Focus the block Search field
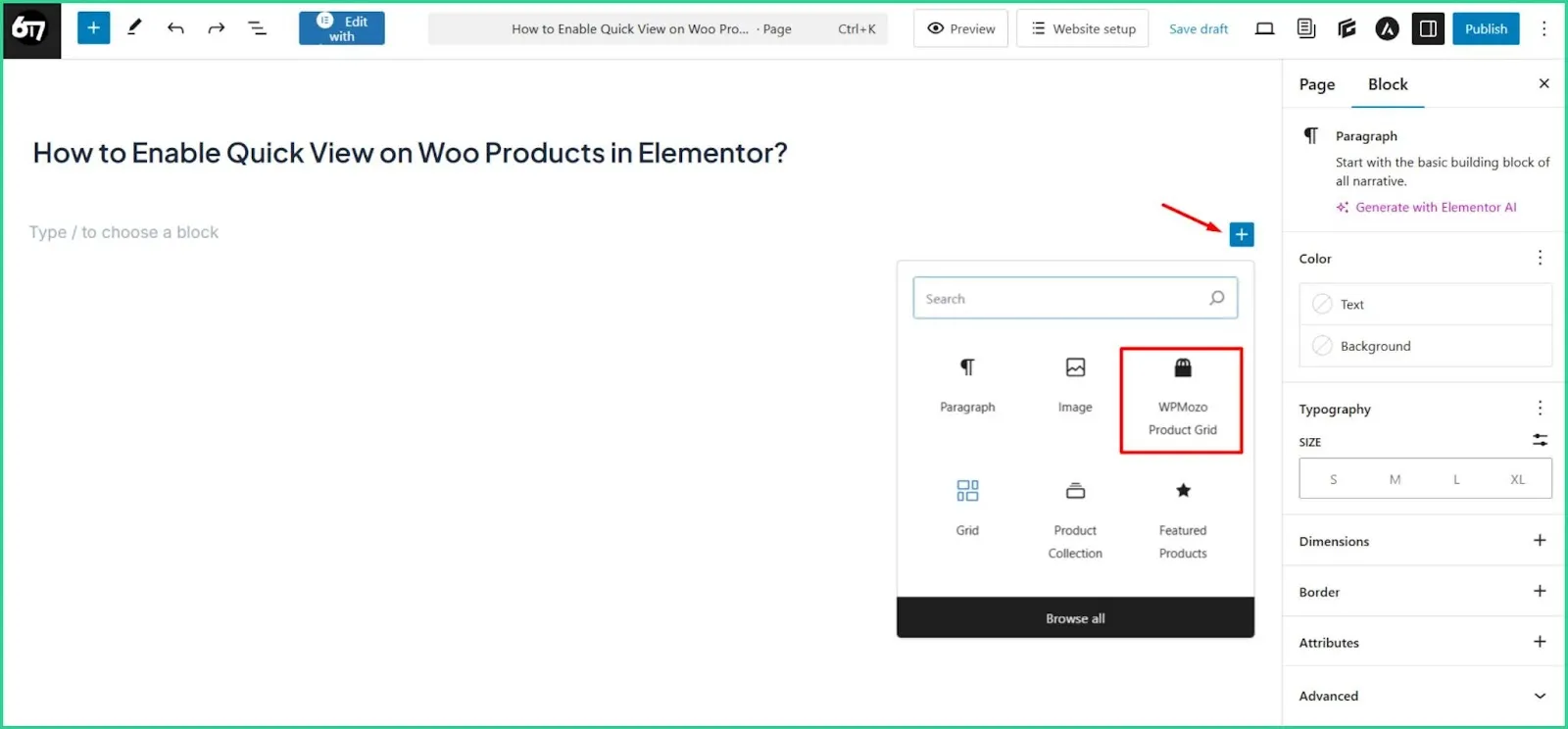 click(x=1075, y=298)
